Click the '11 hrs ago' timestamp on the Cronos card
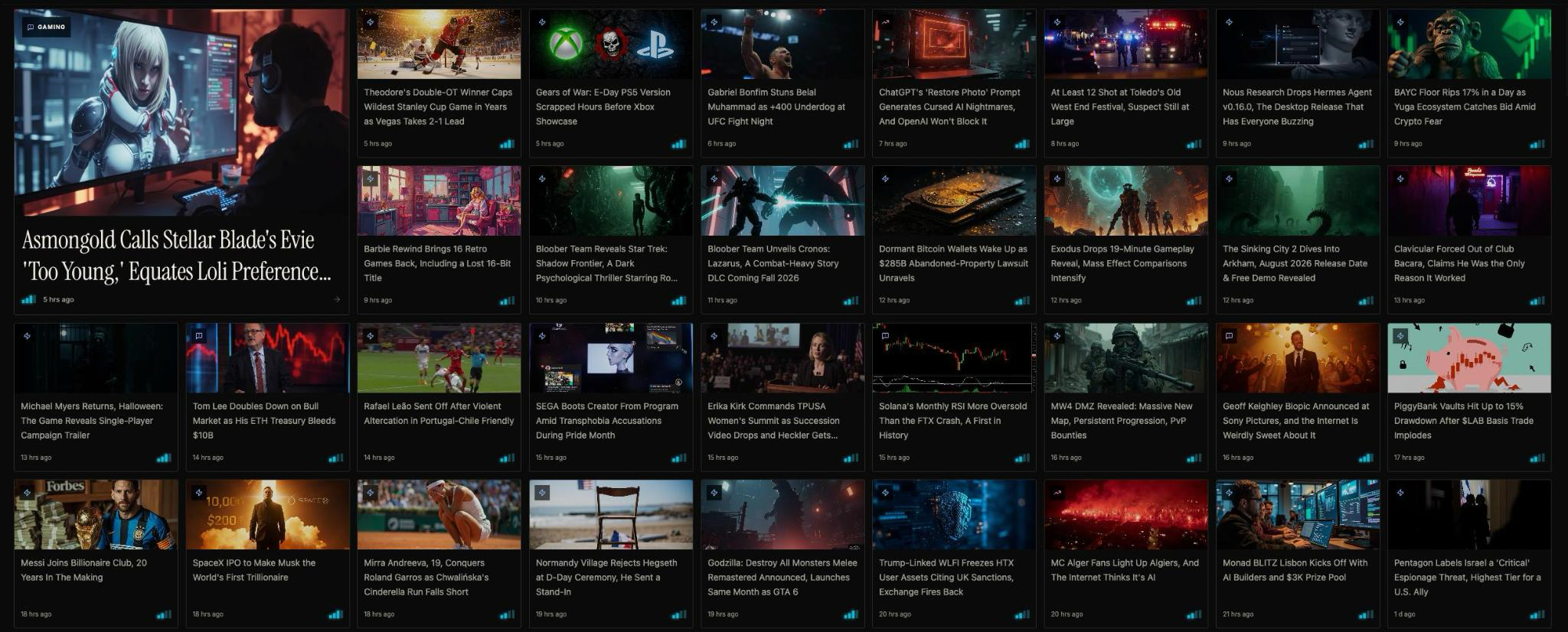 pos(722,301)
